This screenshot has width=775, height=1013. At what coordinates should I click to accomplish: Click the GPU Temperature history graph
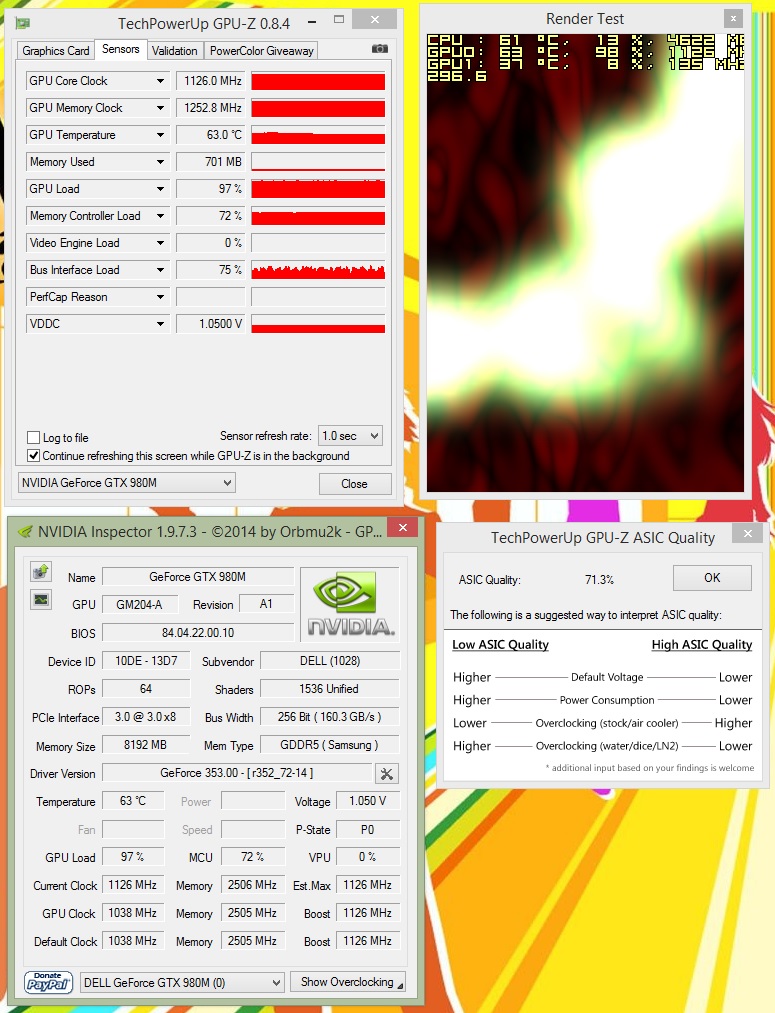pos(318,135)
